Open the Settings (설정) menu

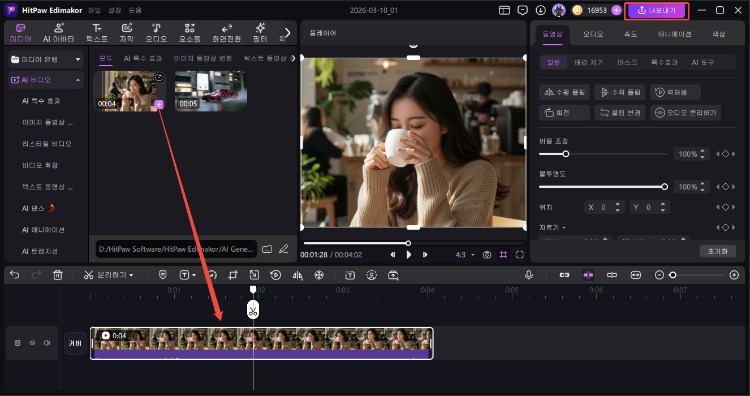click(114, 10)
